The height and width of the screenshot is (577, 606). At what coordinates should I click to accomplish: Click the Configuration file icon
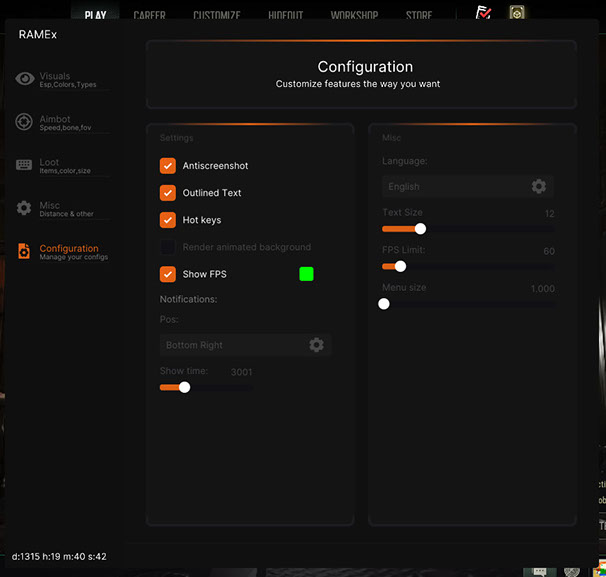(25, 251)
